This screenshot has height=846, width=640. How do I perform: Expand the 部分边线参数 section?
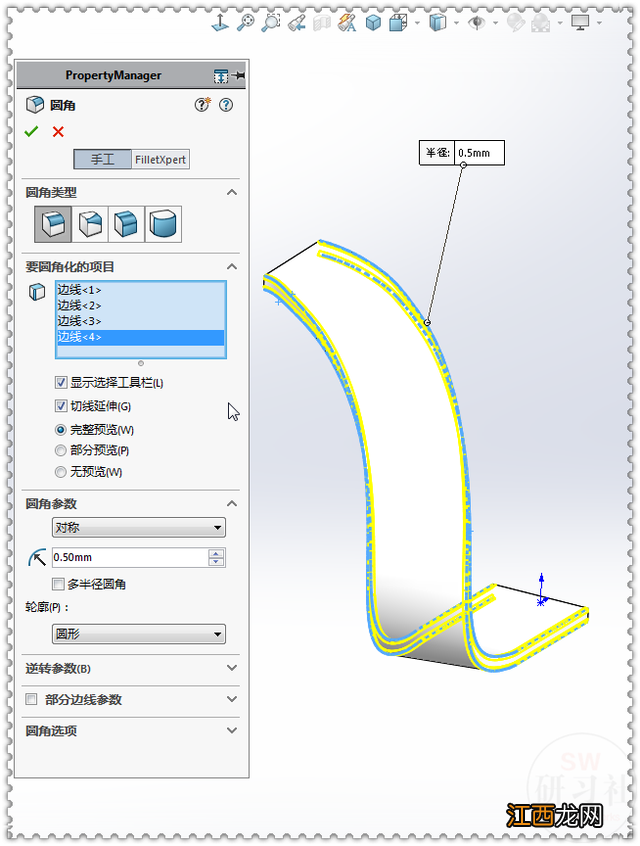(x=232, y=699)
